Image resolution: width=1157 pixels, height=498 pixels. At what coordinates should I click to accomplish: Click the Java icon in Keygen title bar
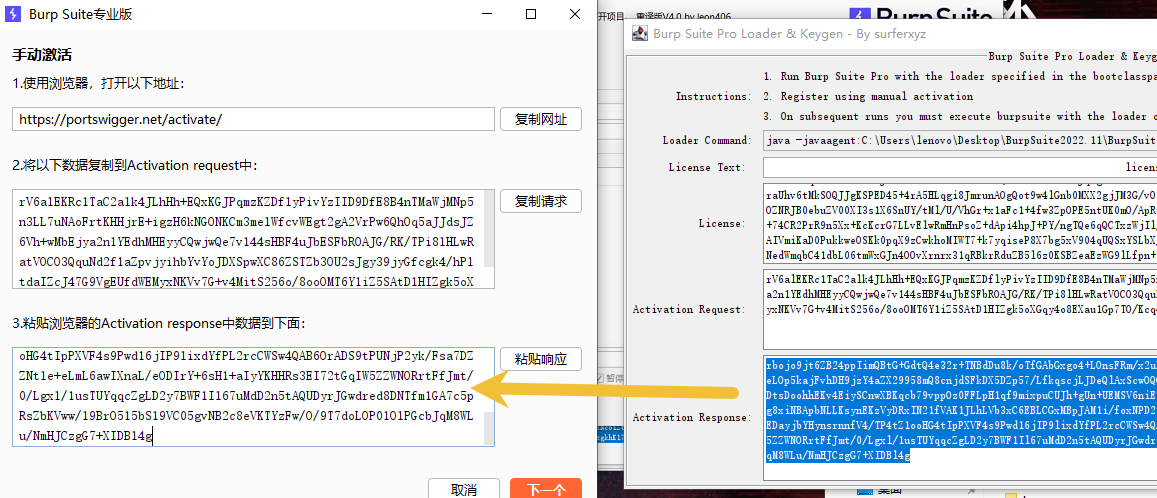[640, 33]
